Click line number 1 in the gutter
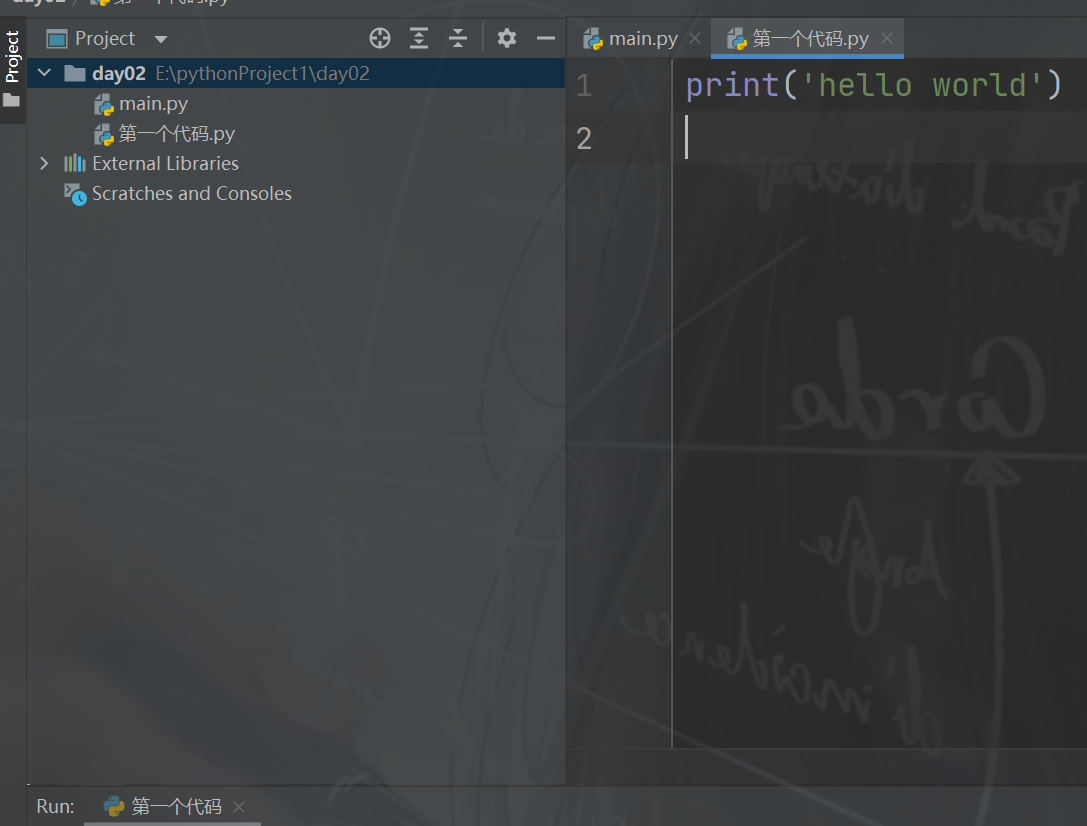Image resolution: width=1087 pixels, height=826 pixels. click(584, 86)
